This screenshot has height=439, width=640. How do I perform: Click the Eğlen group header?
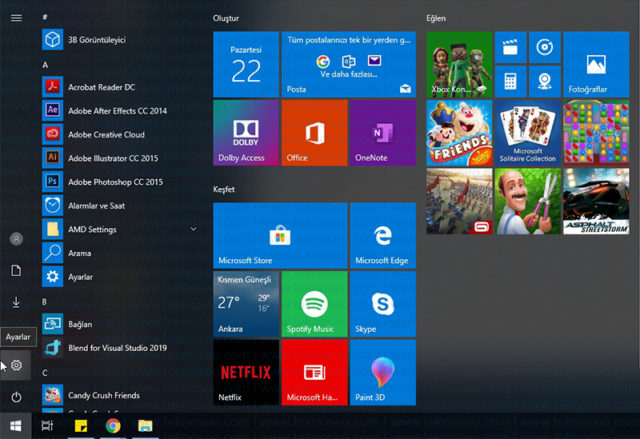pyautogui.click(x=436, y=18)
